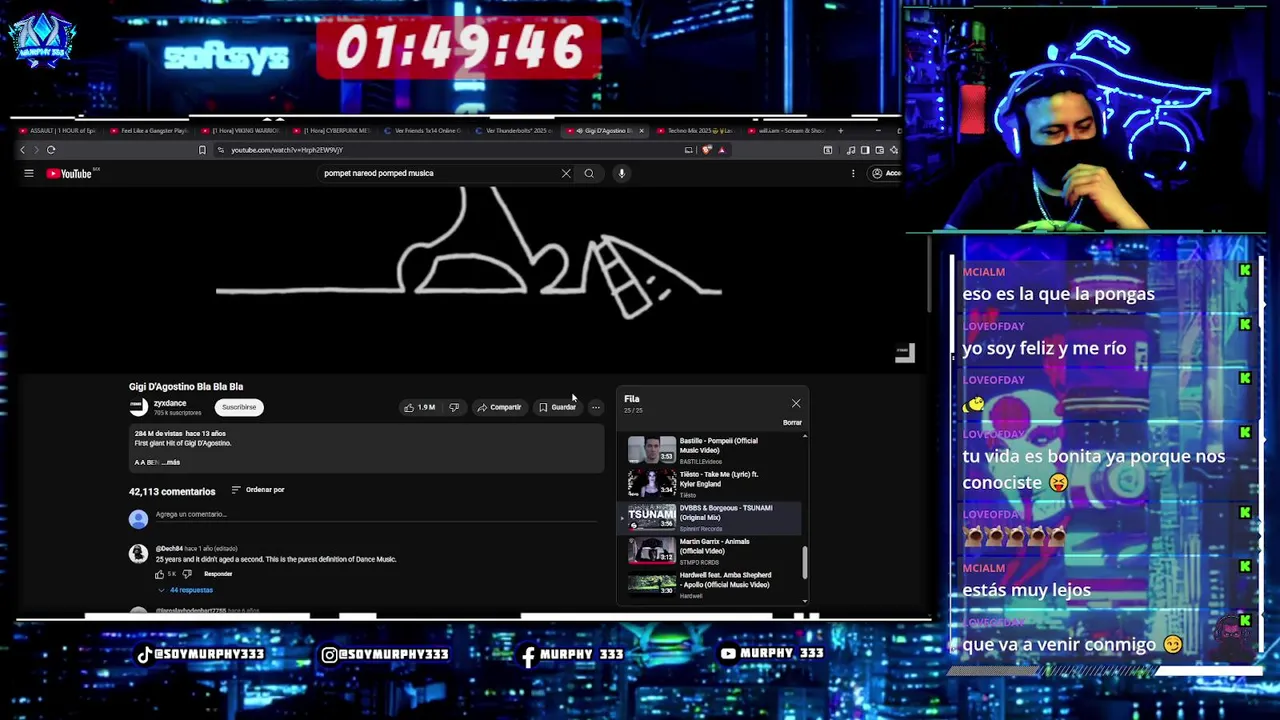The image size is (1280, 720).
Task: Bookmark this page icon in address bar
Action: [202, 150]
